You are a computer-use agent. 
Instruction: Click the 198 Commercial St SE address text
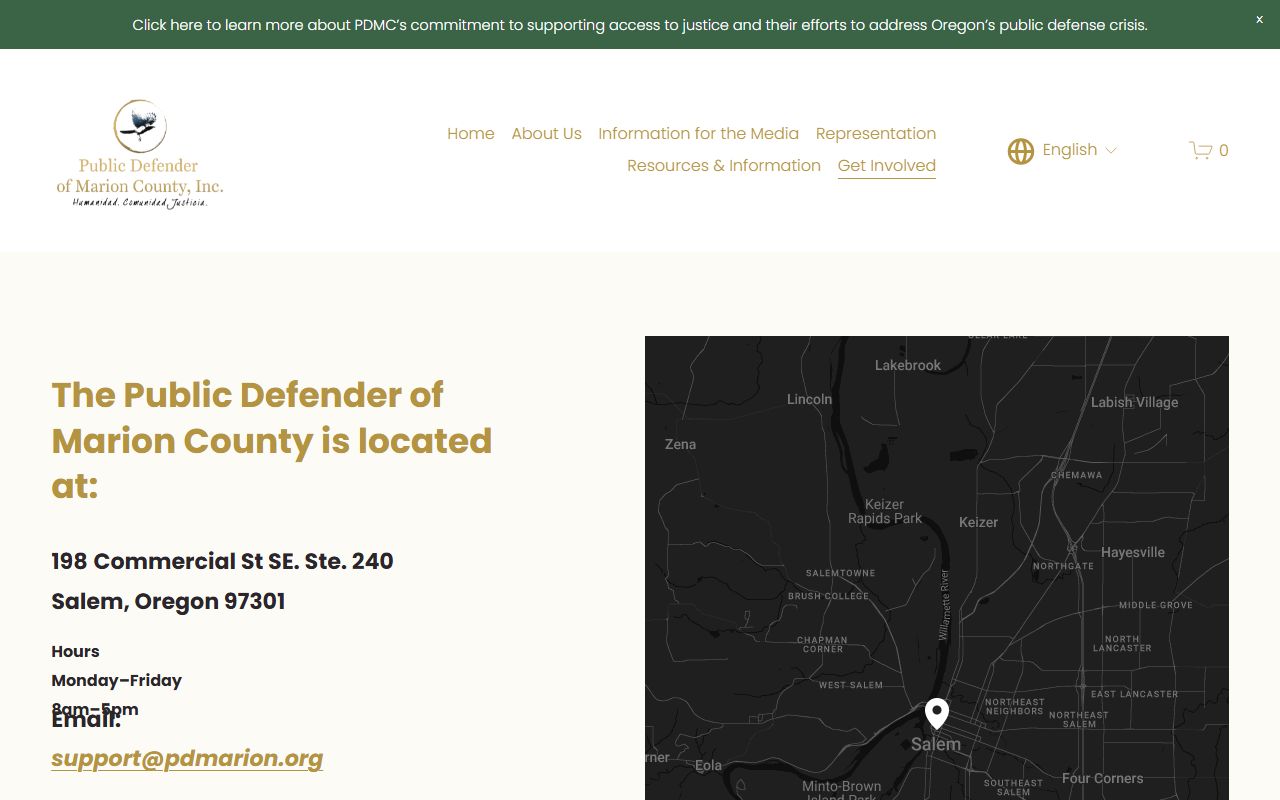coord(222,561)
